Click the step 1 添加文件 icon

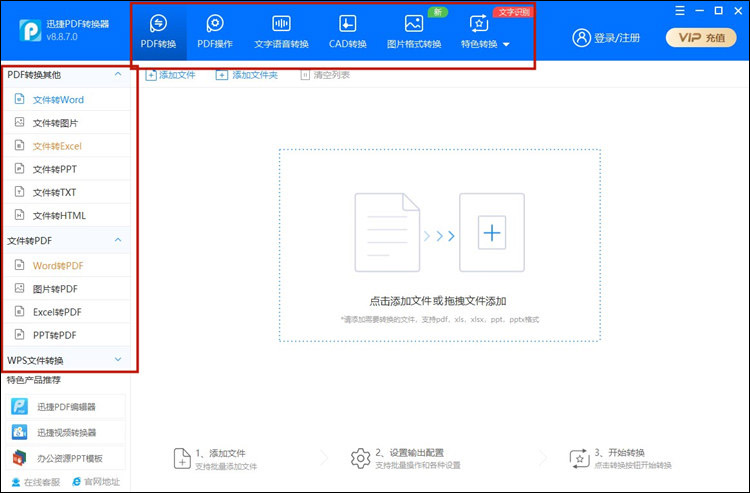point(182,459)
